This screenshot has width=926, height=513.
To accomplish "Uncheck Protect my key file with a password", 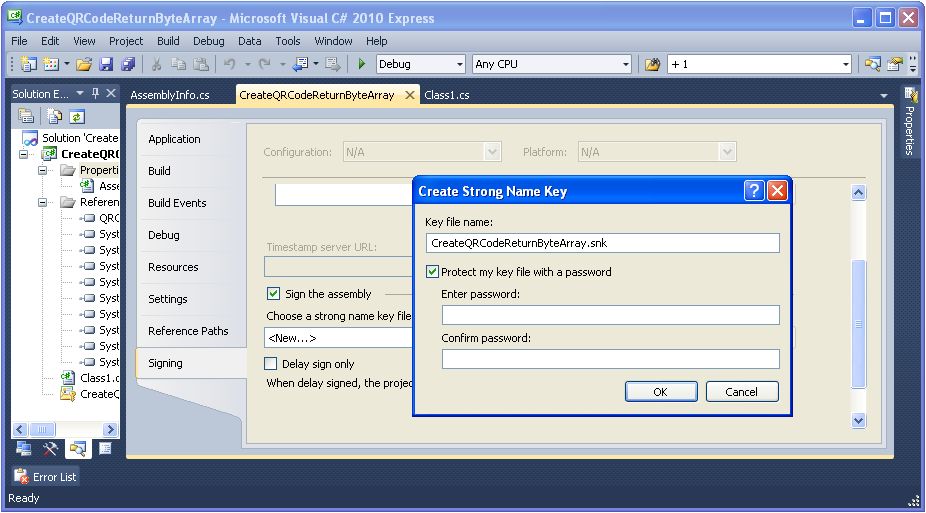I will (x=432, y=272).
